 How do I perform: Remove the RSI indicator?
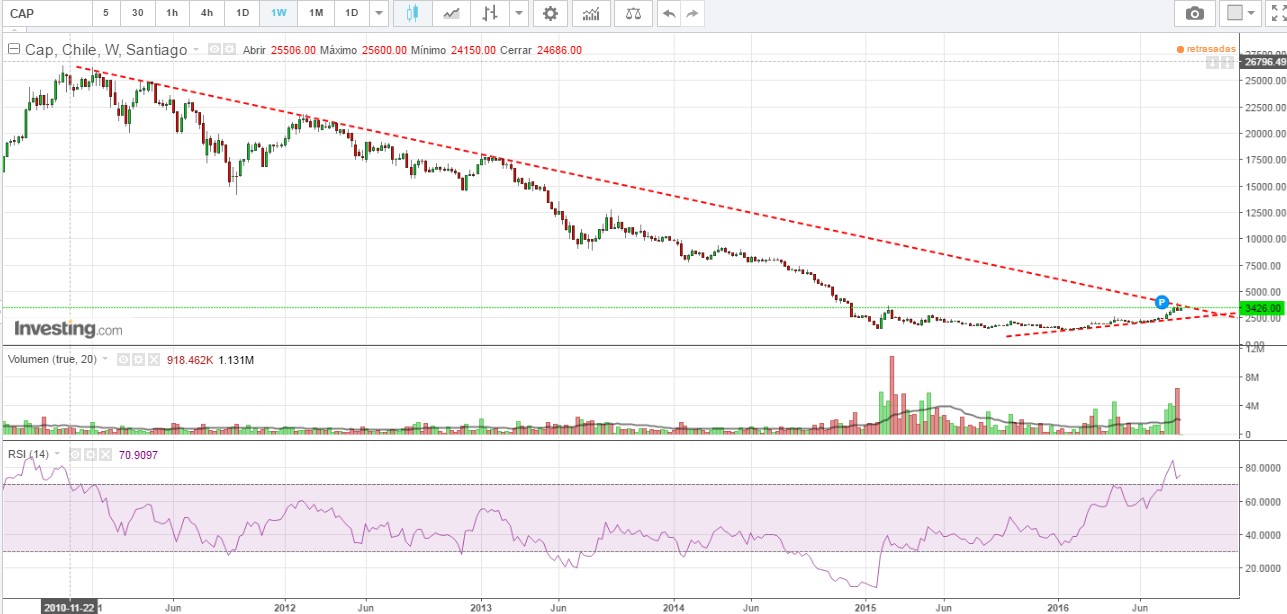(x=105, y=455)
